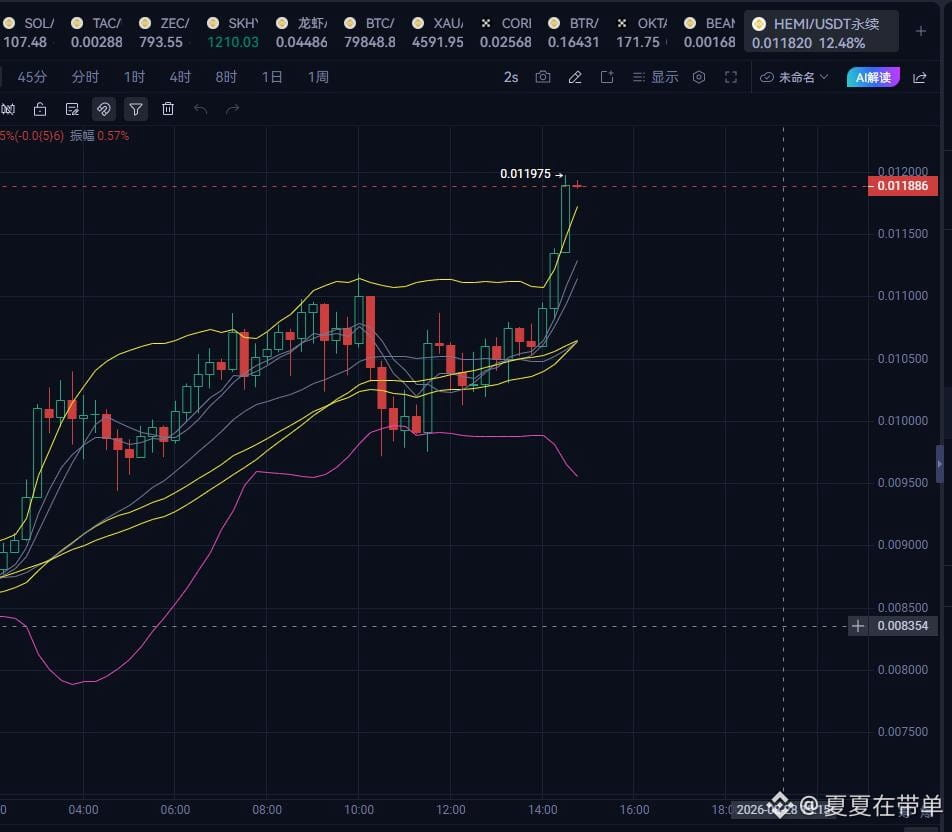952x832 pixels.
Task: Click the edit drawings list icon
Action: [72, 109]
